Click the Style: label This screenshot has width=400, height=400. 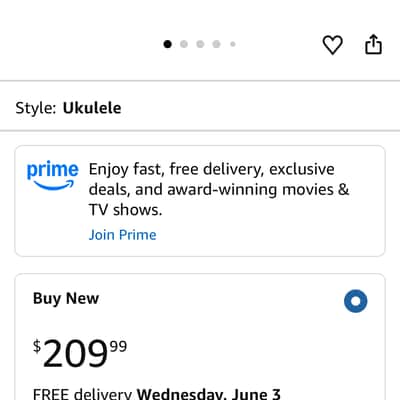36,108
